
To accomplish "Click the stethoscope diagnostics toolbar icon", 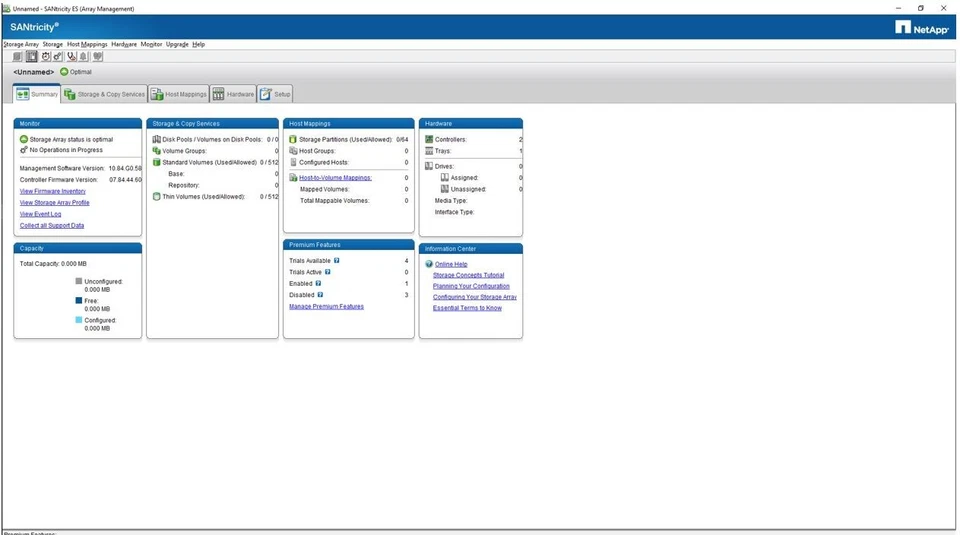I will [72, 56].
